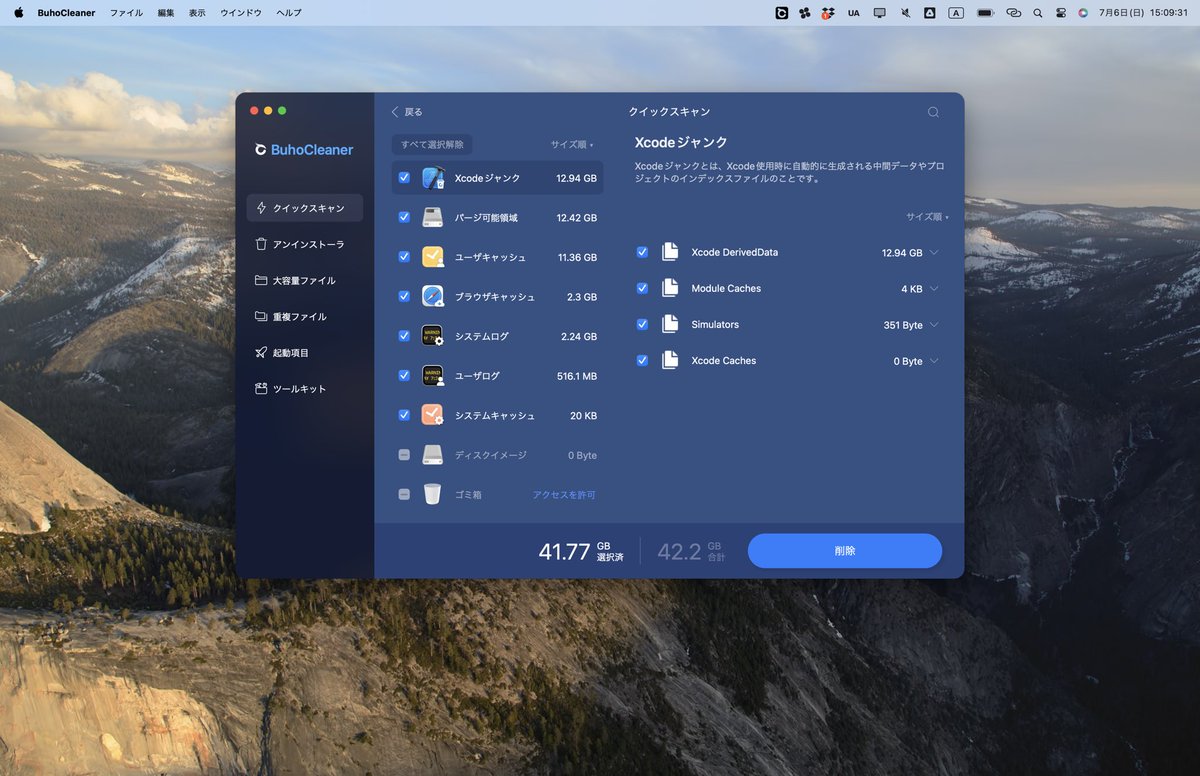Open the 表示 menu

click(x=197, y=13)
